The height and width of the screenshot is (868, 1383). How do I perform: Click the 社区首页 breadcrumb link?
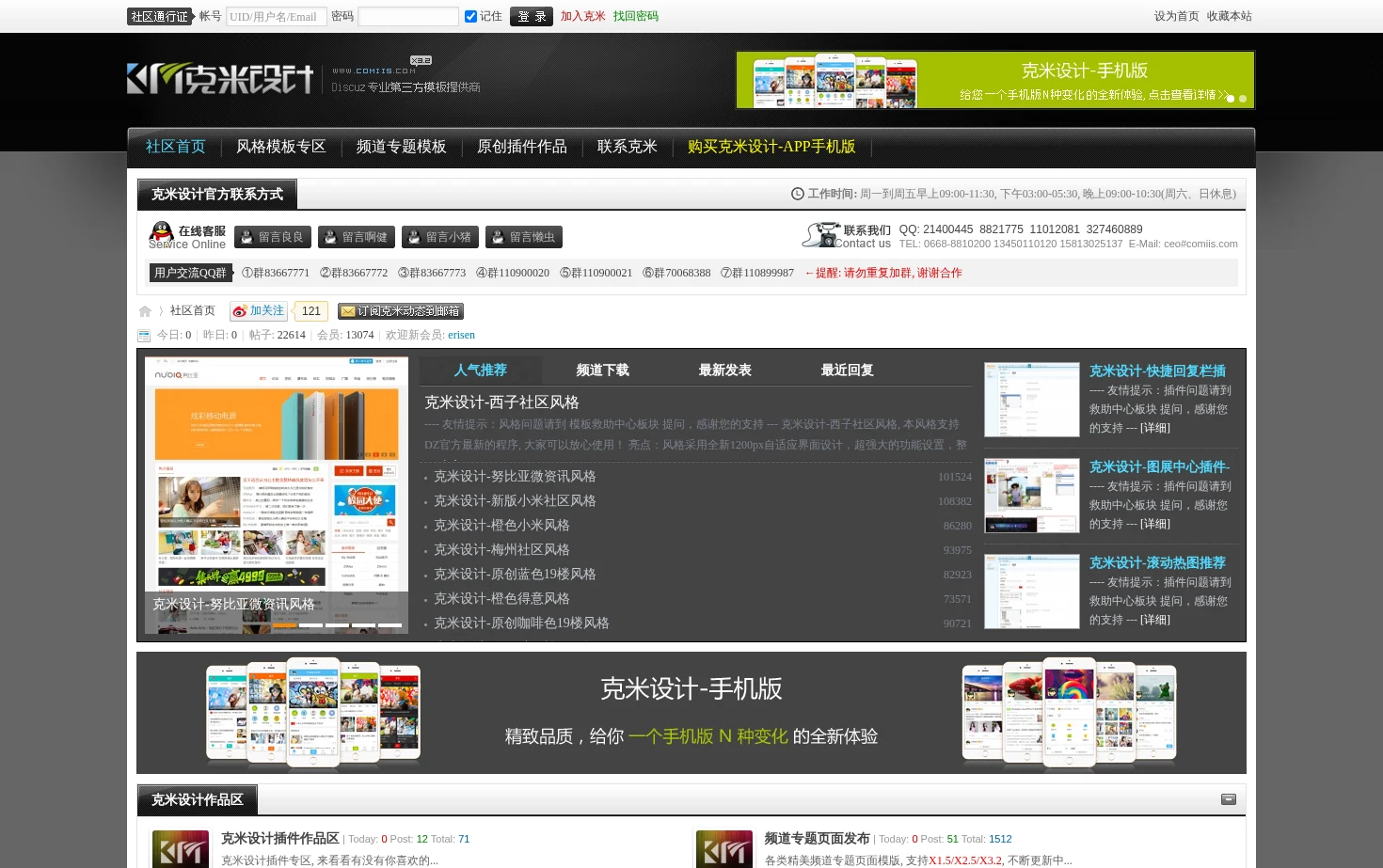[x=193, y=311]
